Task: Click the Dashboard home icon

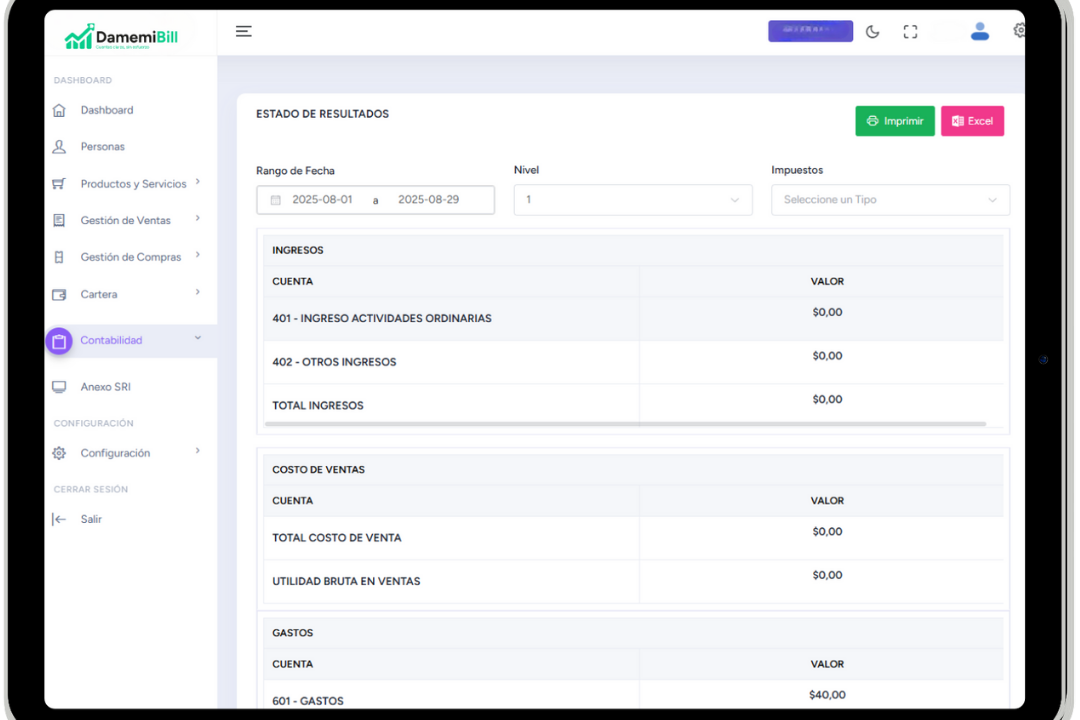Action: click(x=59, y=110)
